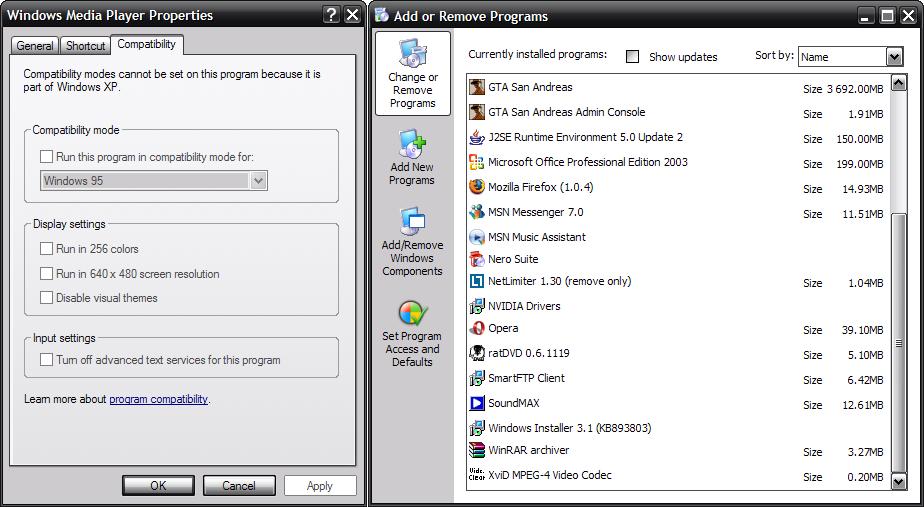
Task: Click the SoundMAX icon
Action: pyautogui.click(x=477, y=403)
